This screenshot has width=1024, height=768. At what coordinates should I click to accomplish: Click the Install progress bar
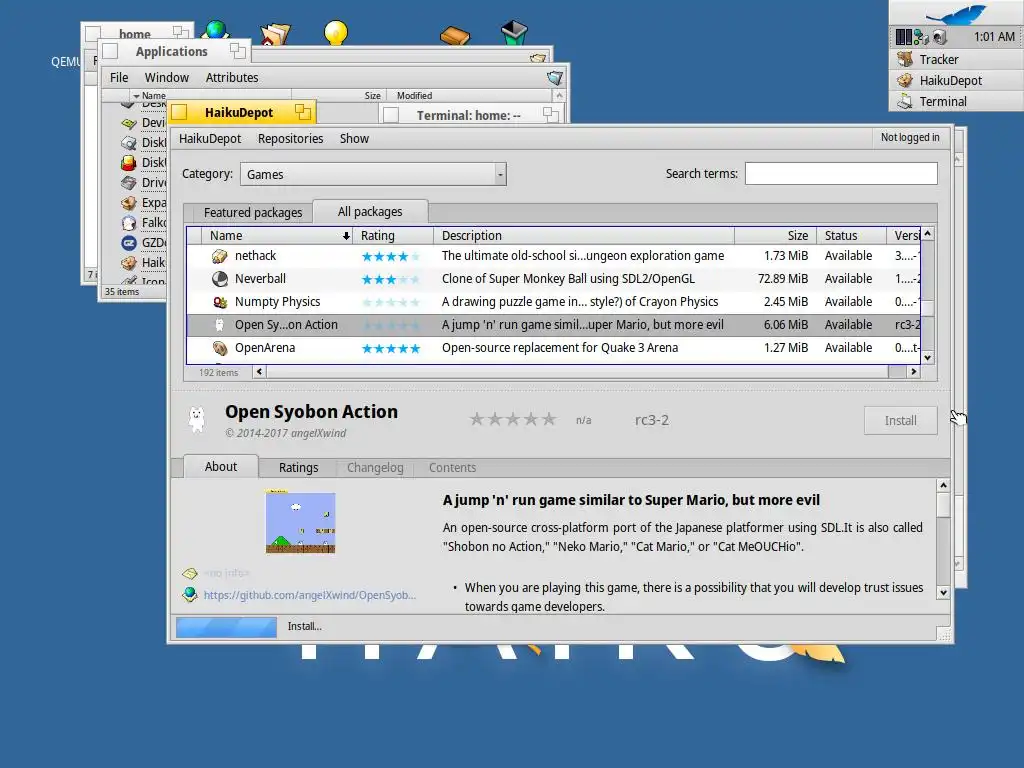point(227,627)
